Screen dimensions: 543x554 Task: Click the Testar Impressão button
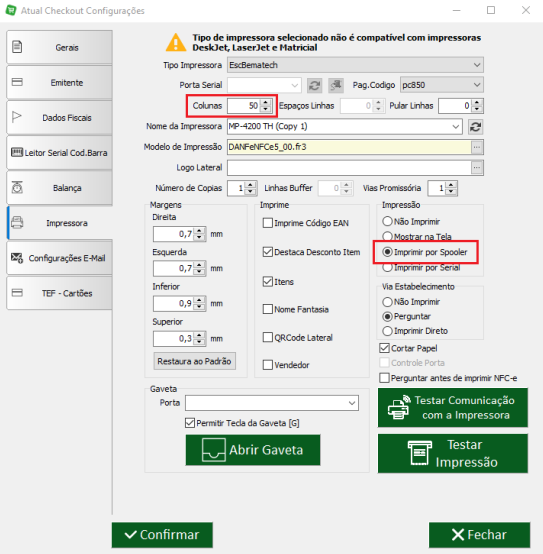(453, 453)
